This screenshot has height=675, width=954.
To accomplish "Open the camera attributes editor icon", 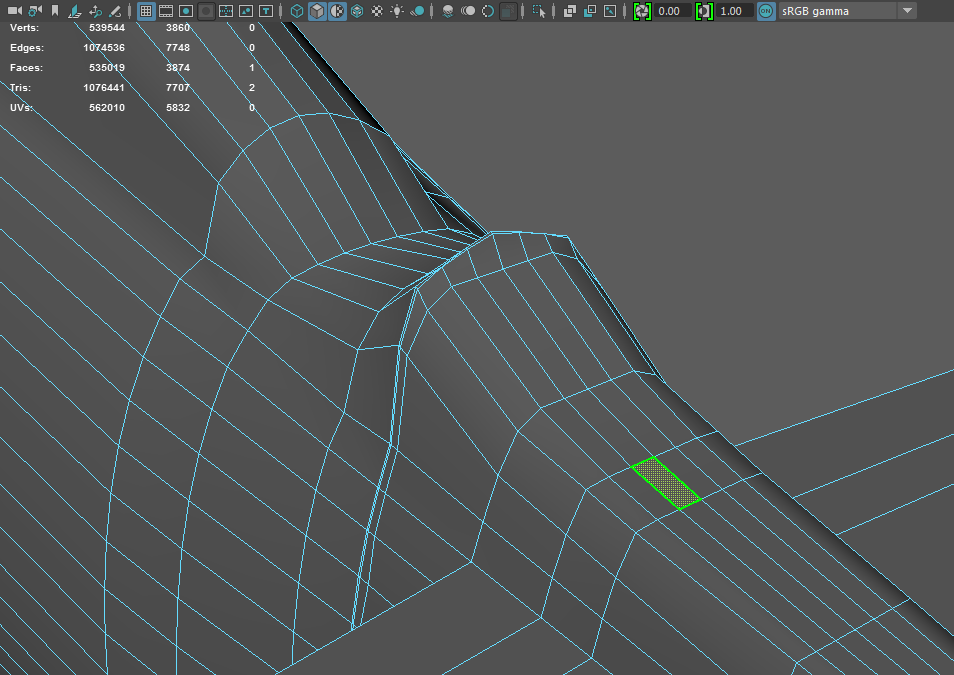I will tap(33, 10).
